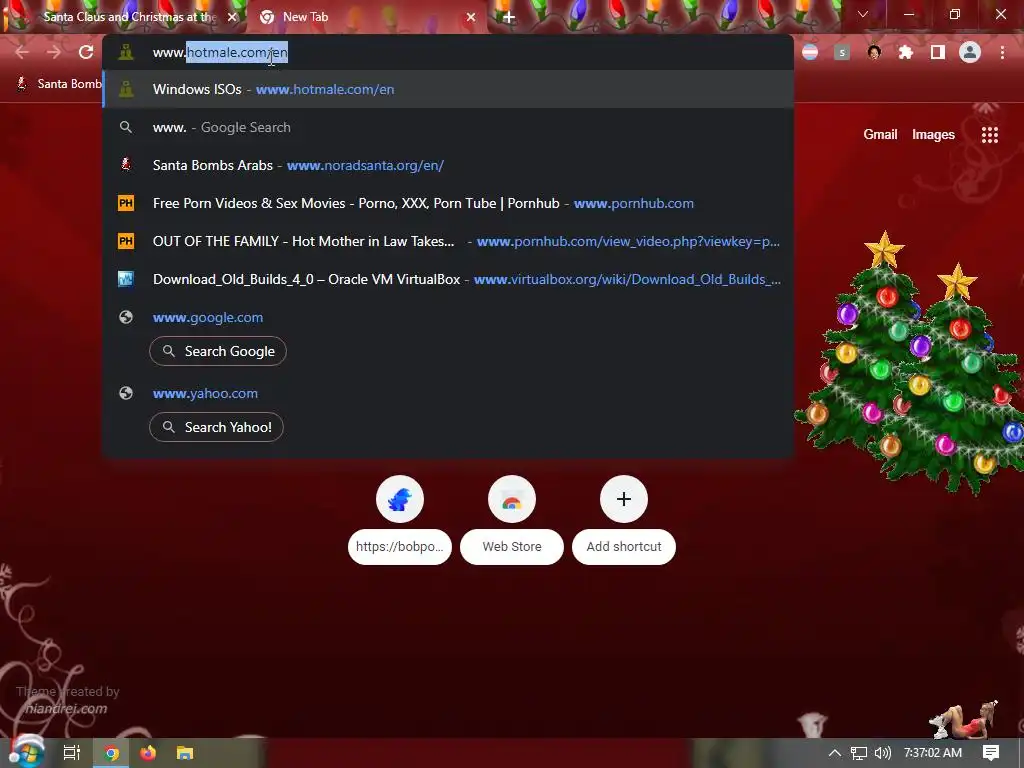
Task: Open Task View on the taskbar
Action: [x=72, y=753]
